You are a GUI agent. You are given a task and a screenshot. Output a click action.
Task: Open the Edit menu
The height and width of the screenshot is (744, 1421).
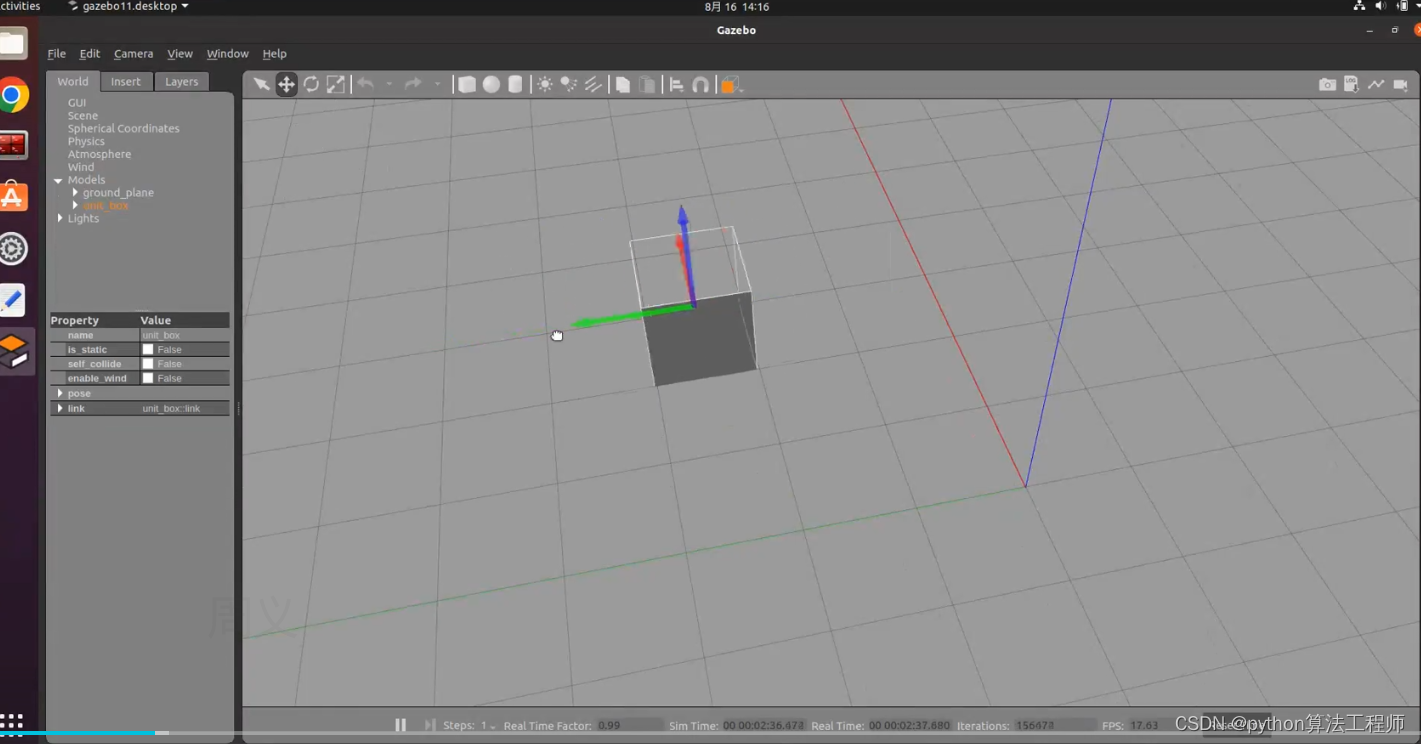[90, 54]
